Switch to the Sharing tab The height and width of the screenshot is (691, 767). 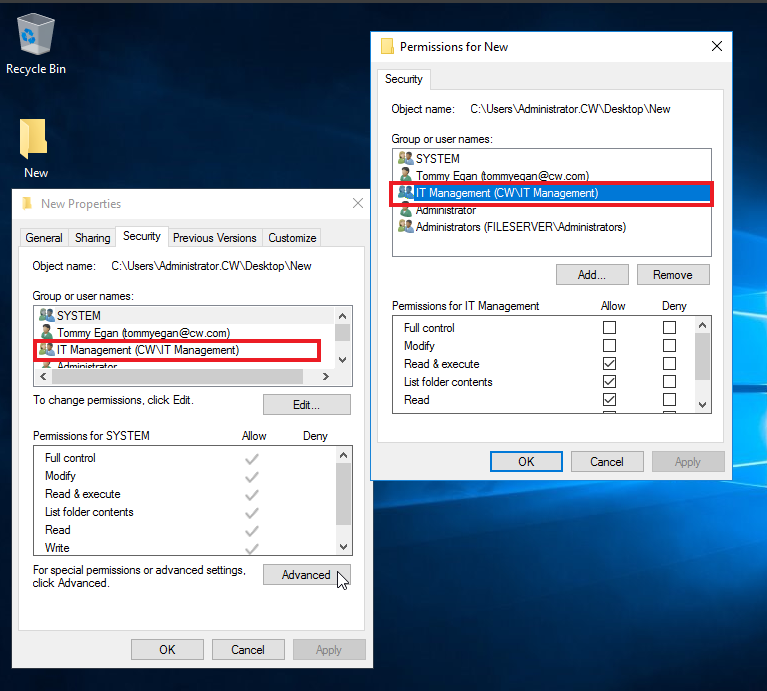(x=93, y=238)
